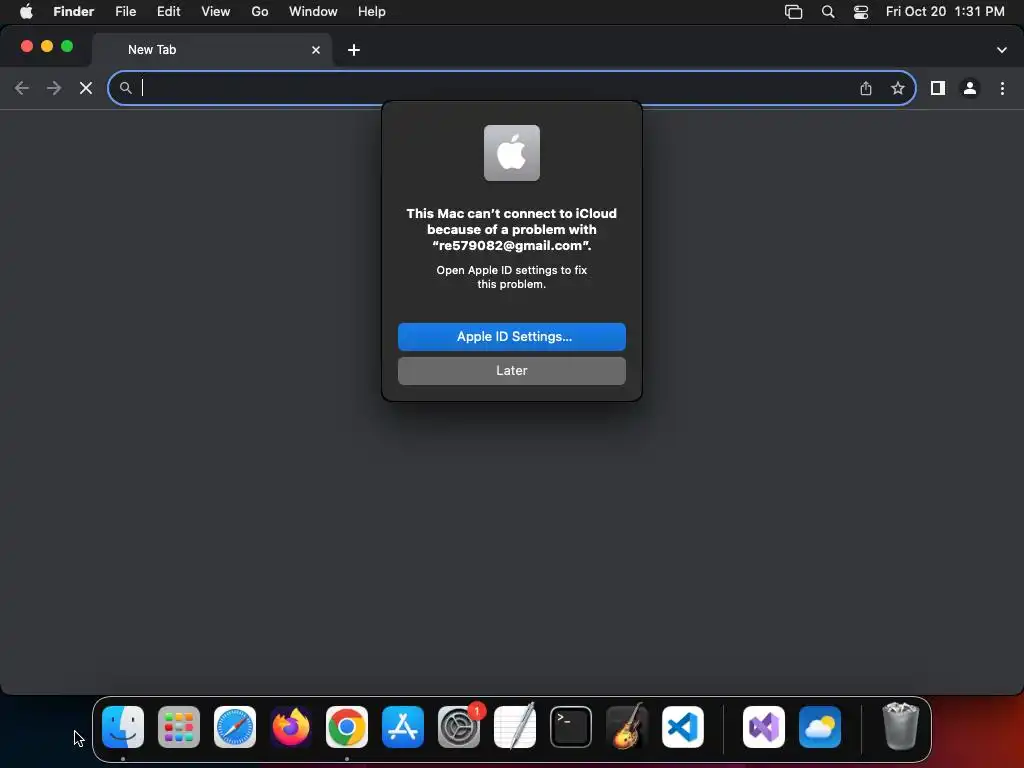This screenshot has height=768, width=1024.
Task: Open the Window menu
Action: click(313, 12)
